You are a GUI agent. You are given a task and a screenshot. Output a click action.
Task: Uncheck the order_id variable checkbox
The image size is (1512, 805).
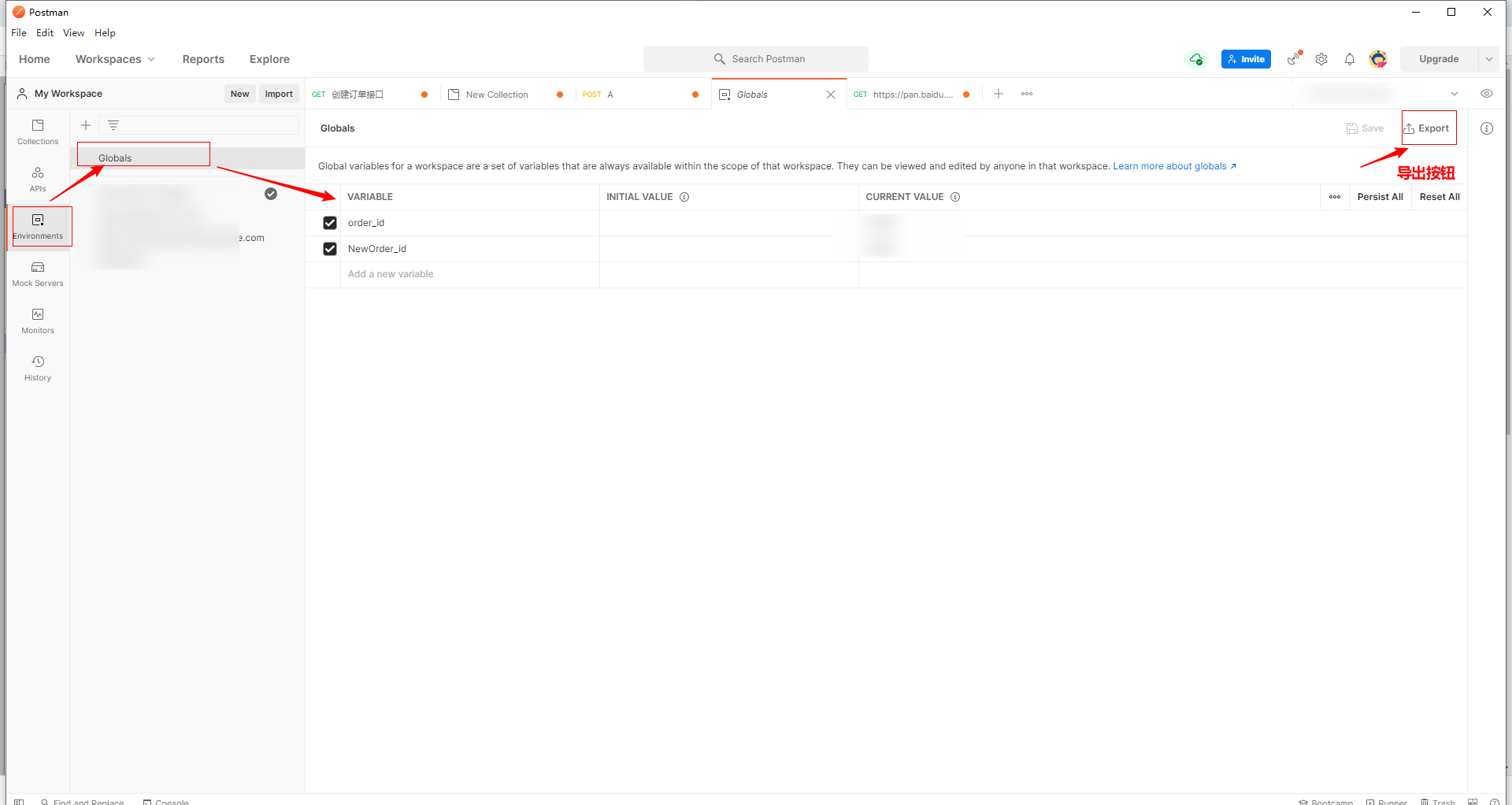click(x=330, y=223)
